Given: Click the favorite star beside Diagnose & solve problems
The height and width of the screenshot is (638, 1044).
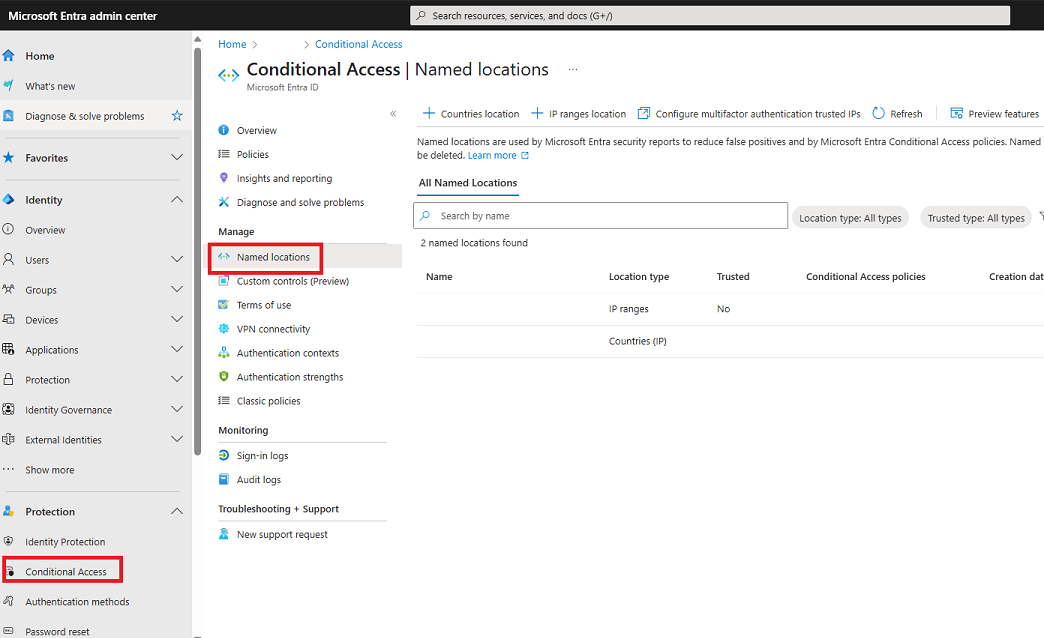Looking at the screenshot, I should click(177, 116).
